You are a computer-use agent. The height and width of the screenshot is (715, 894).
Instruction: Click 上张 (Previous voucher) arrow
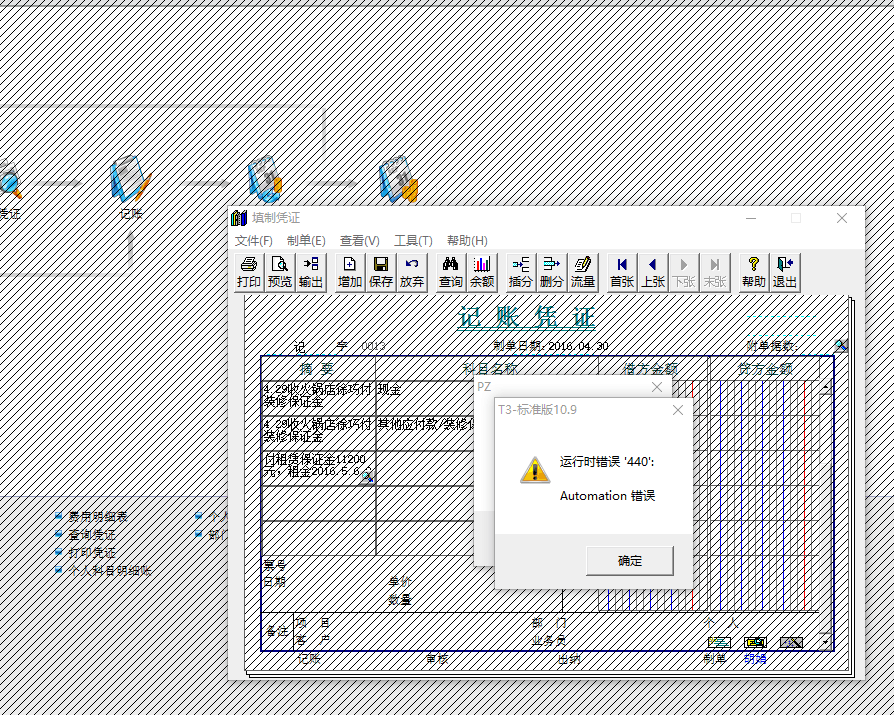(653, 272)
